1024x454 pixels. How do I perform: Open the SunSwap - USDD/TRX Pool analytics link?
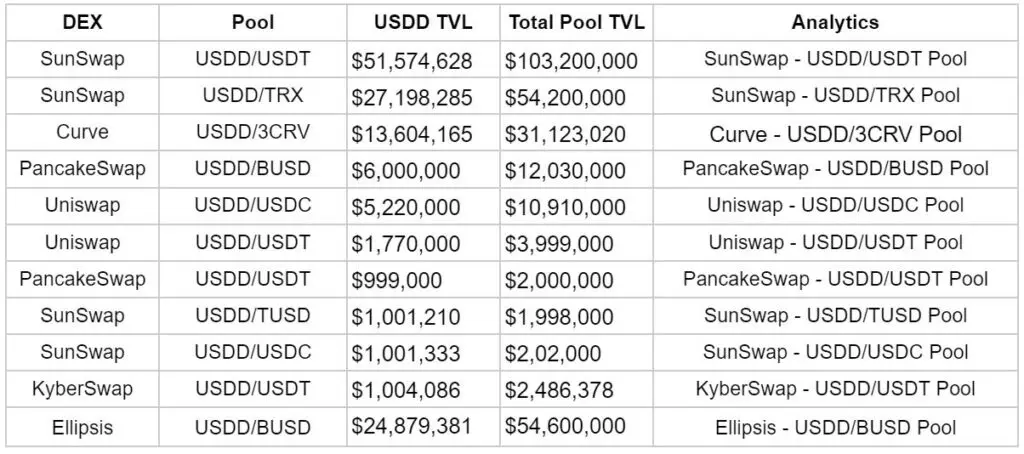pos(835,97)
